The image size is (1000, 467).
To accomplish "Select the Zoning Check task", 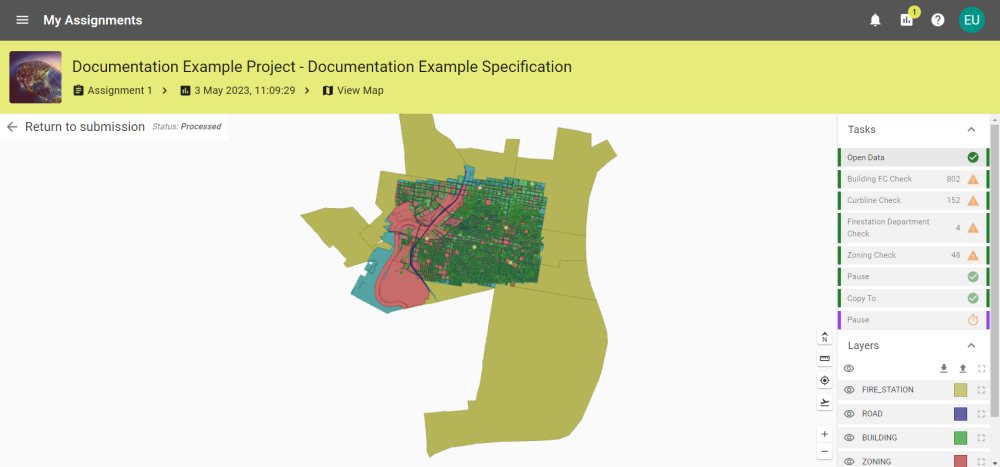I will pos(872,255).
